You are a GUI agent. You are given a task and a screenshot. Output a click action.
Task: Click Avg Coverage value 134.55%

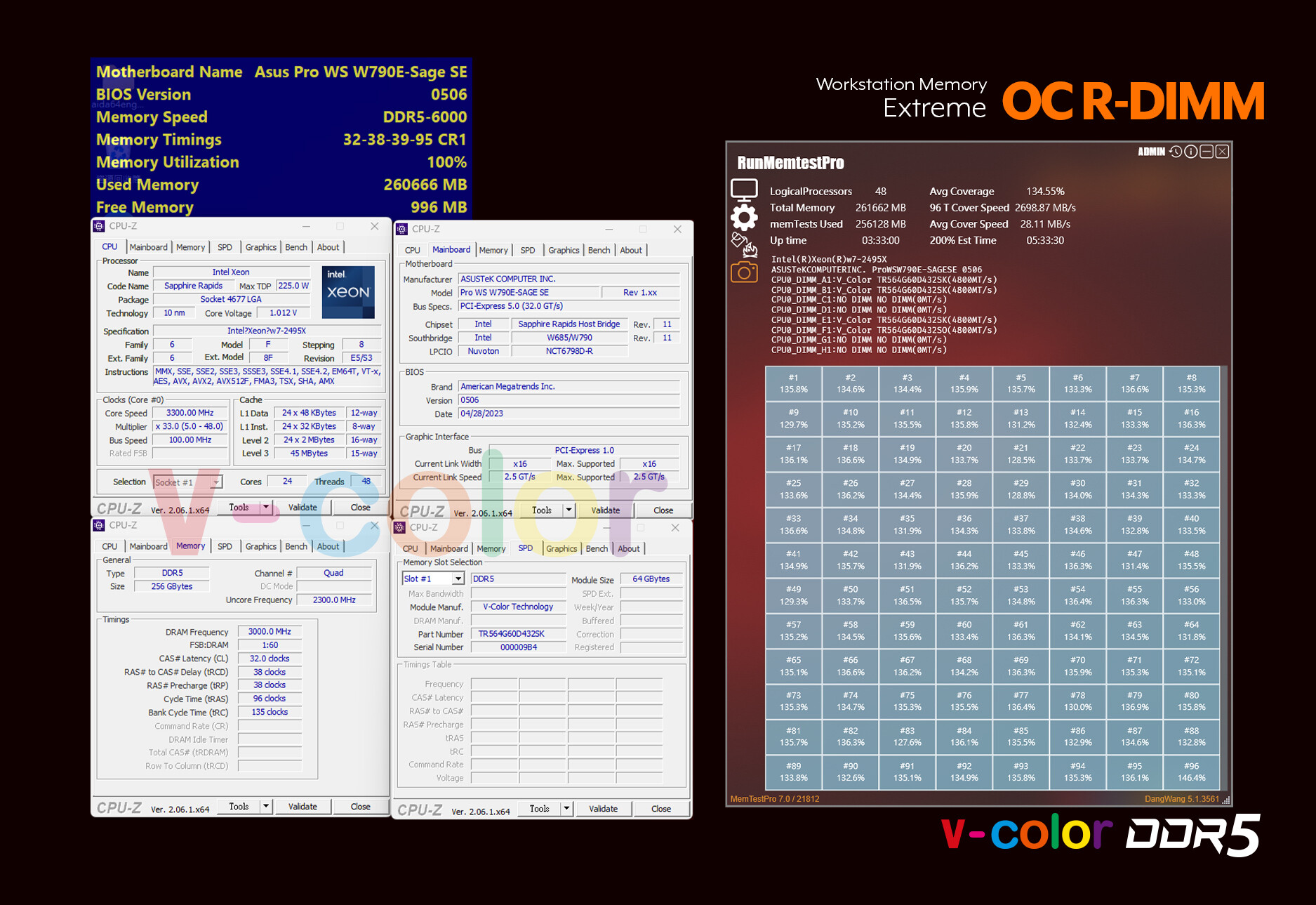coord(1045,191)
